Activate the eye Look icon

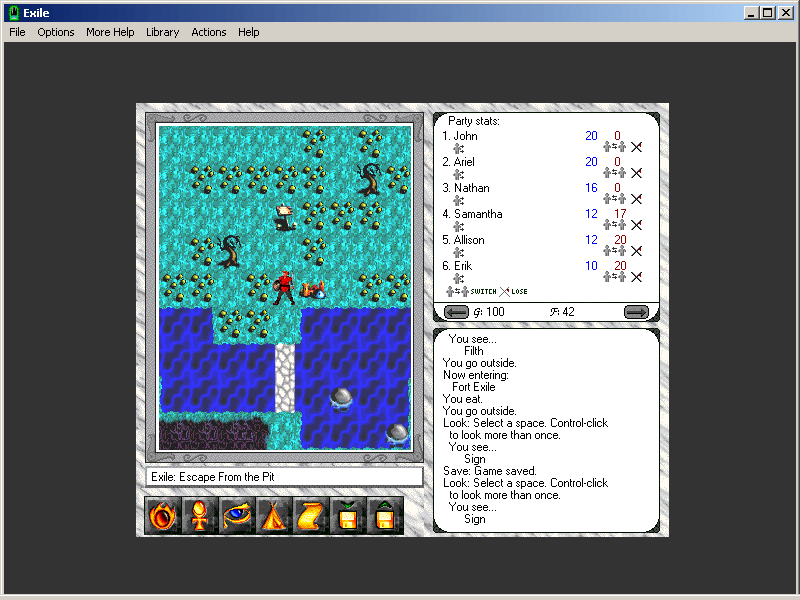(x=237, y=515)
